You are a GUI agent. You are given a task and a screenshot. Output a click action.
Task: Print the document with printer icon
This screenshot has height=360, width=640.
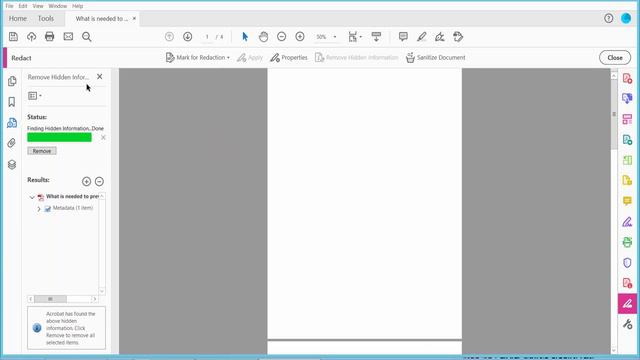(49, 37)
